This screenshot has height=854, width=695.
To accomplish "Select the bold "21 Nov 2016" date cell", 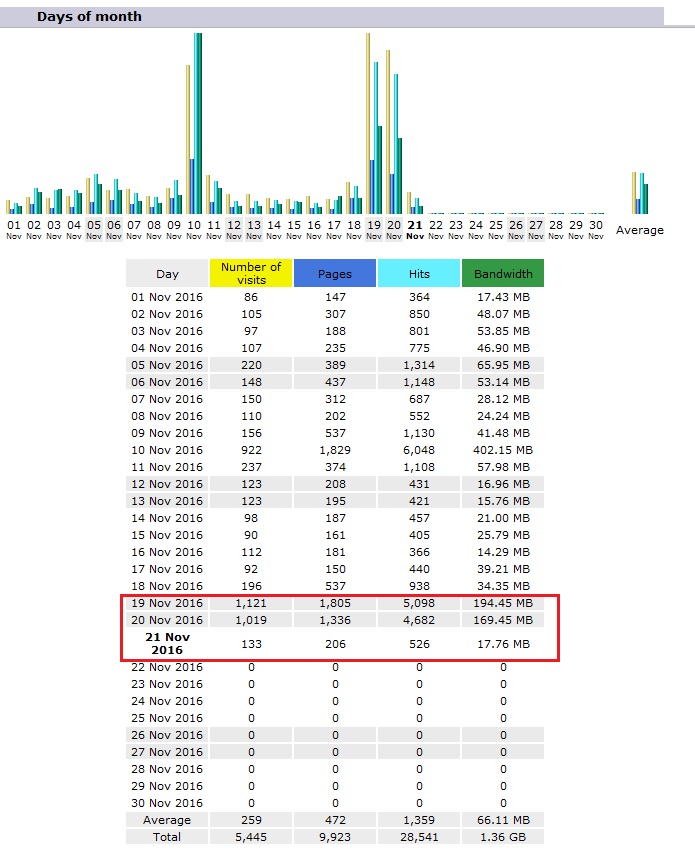I will tap(167, 643).
